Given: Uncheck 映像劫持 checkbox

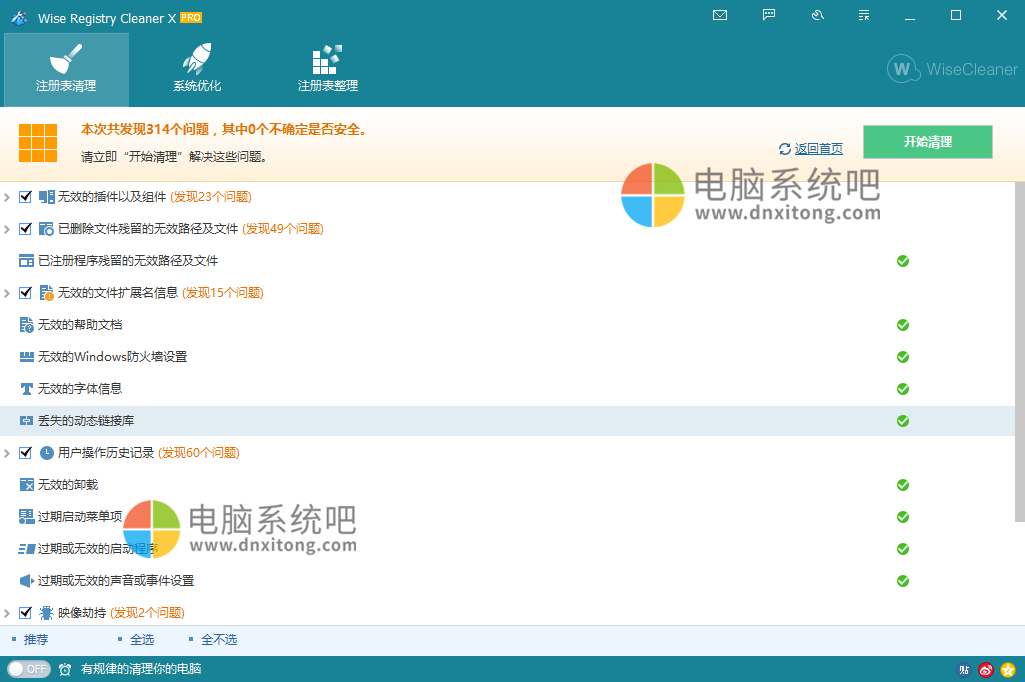Looking at the screenshot, I should click(25, 613).
